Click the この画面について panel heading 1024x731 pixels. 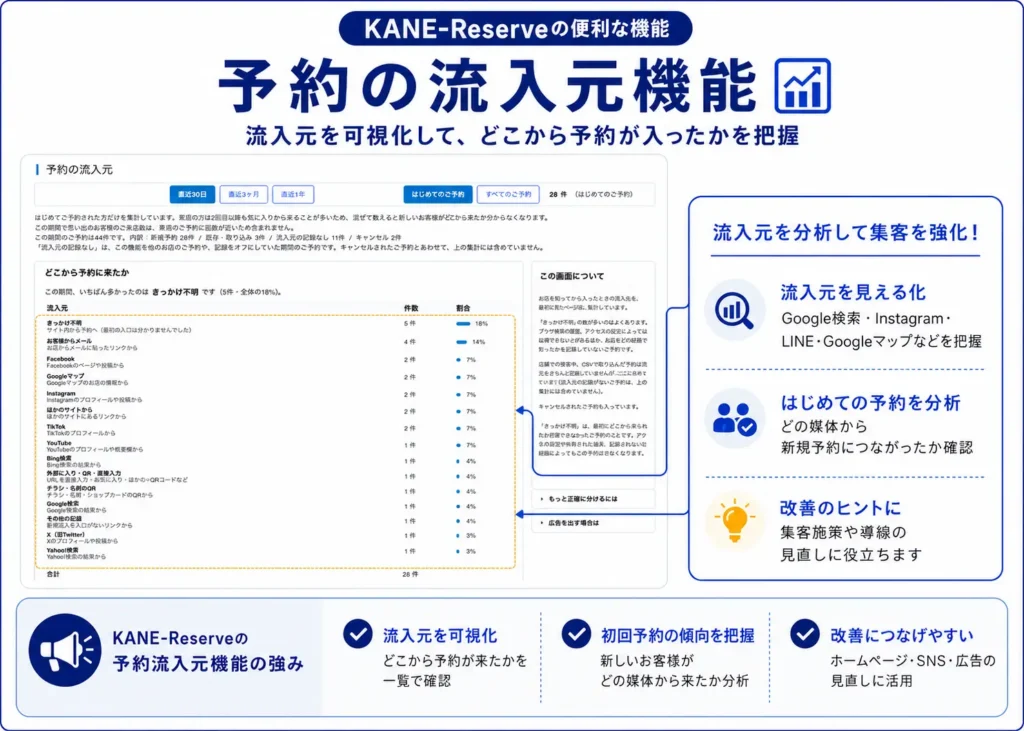point(571,276)
